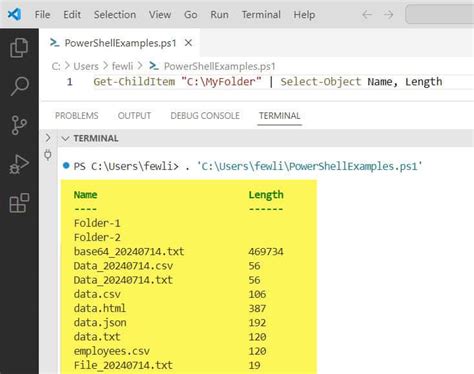
Task: Click the VS Code logo icon
Action: coord(14,14)
